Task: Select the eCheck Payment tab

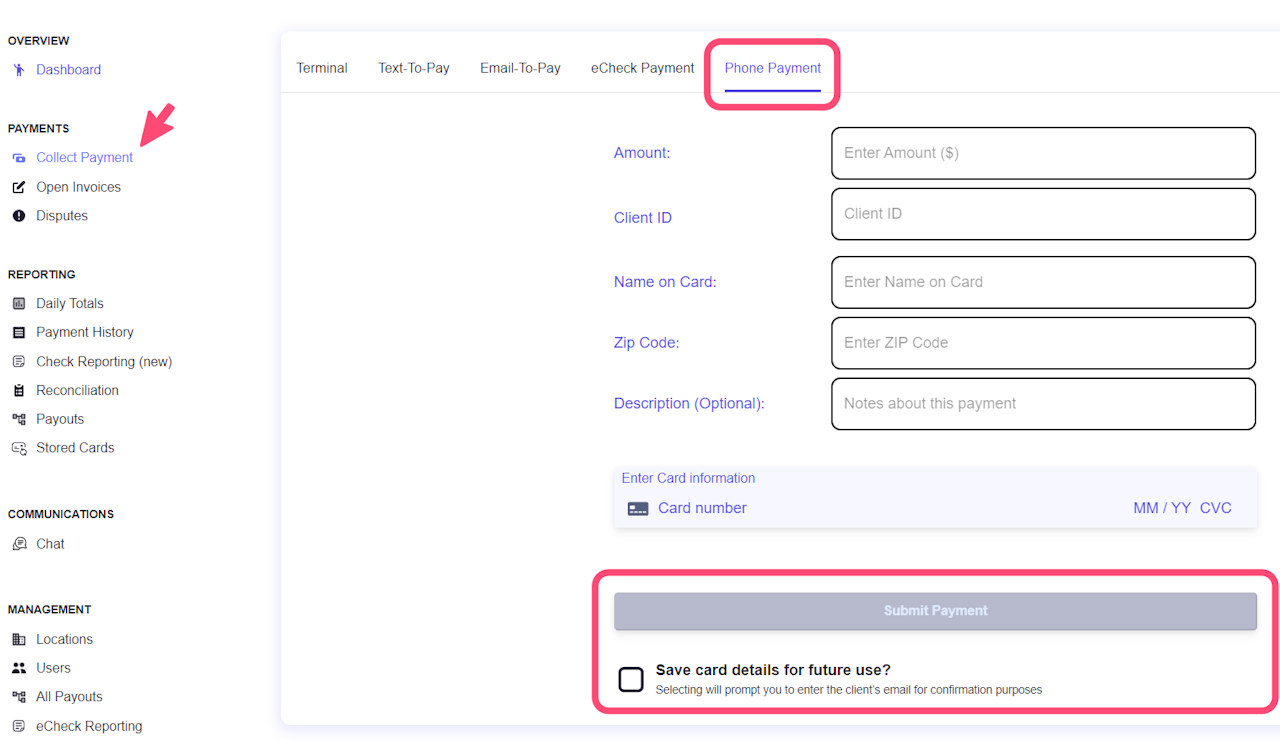Action: tap(642, 68)
